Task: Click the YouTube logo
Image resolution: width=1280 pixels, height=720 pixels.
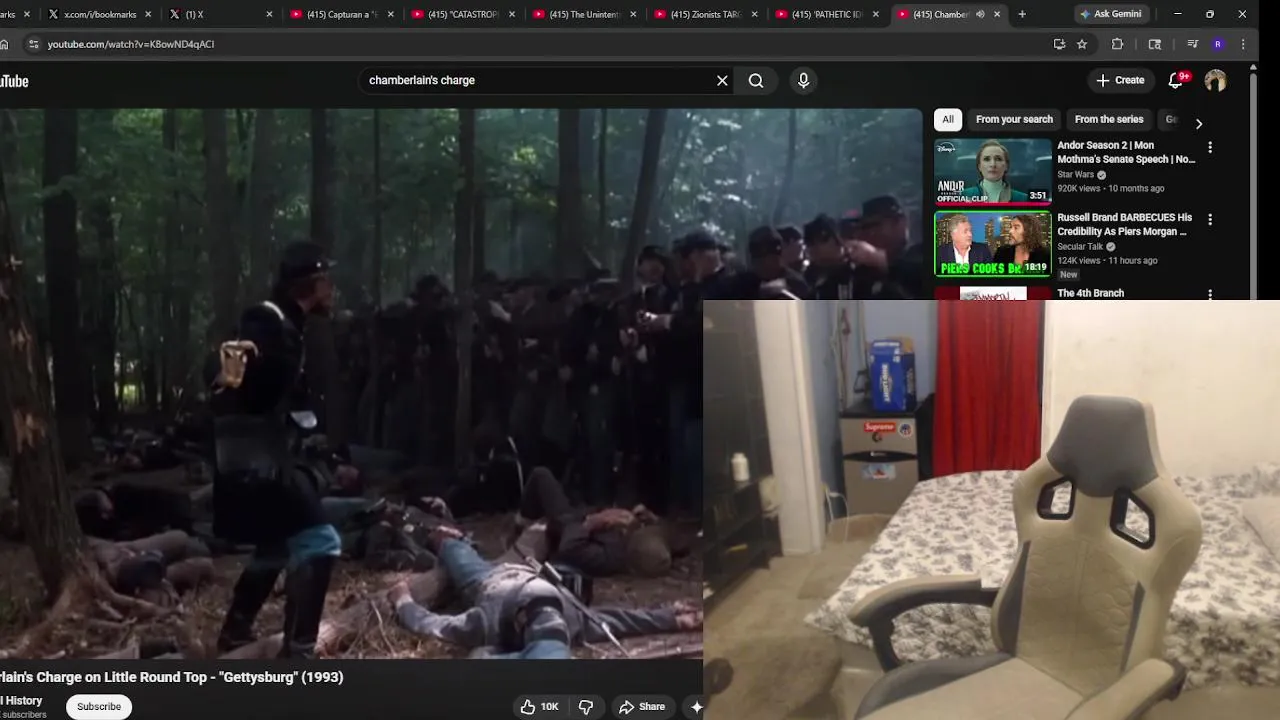Action: click(x=14, y=81)
